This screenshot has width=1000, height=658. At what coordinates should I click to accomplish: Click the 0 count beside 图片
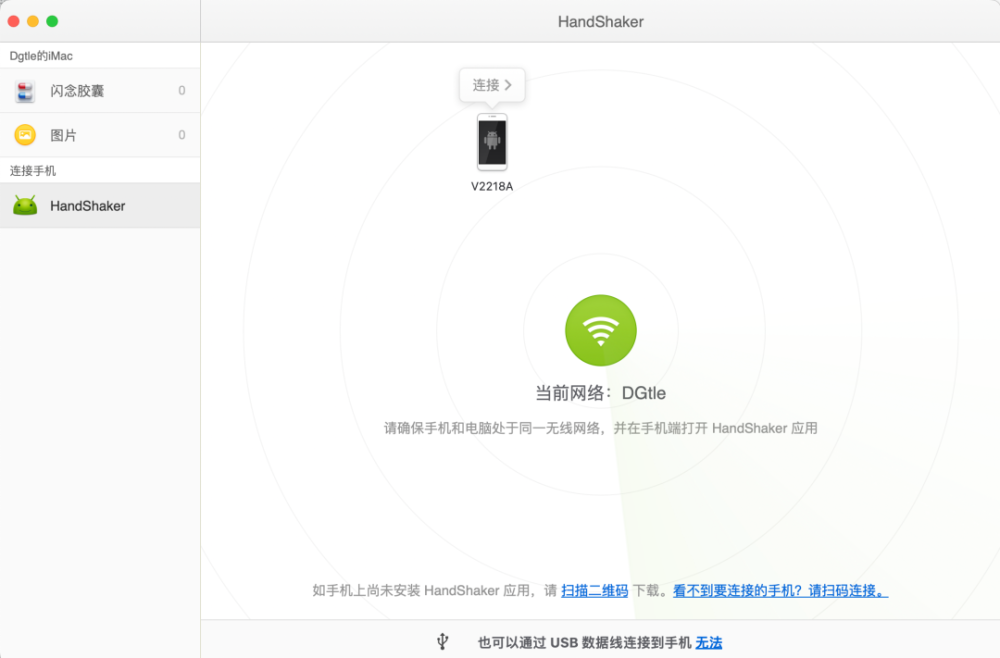click(x=182, y=135)
